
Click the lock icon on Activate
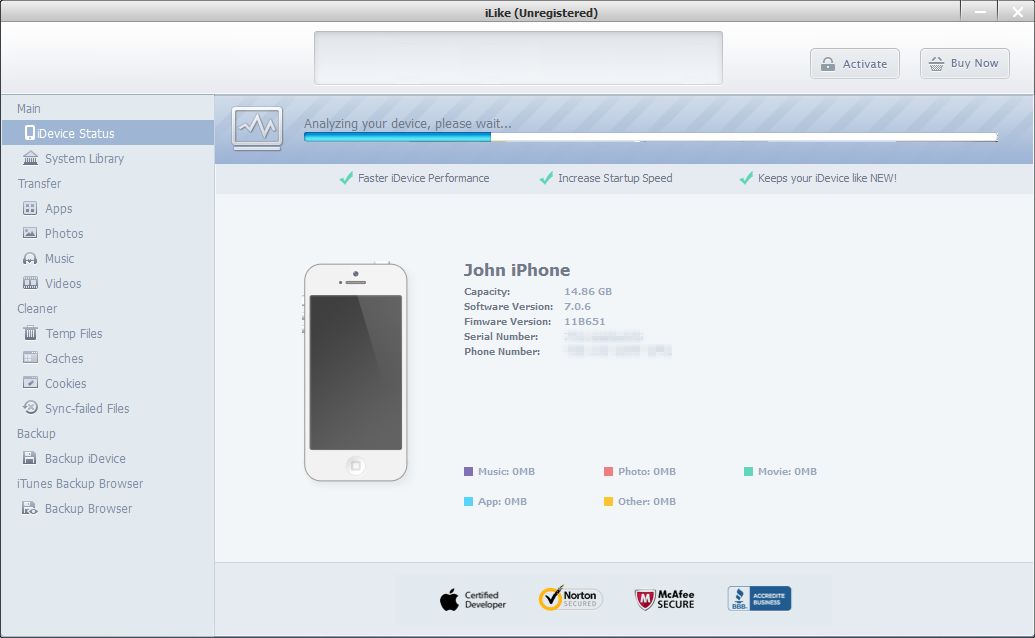tap(828, 64)
